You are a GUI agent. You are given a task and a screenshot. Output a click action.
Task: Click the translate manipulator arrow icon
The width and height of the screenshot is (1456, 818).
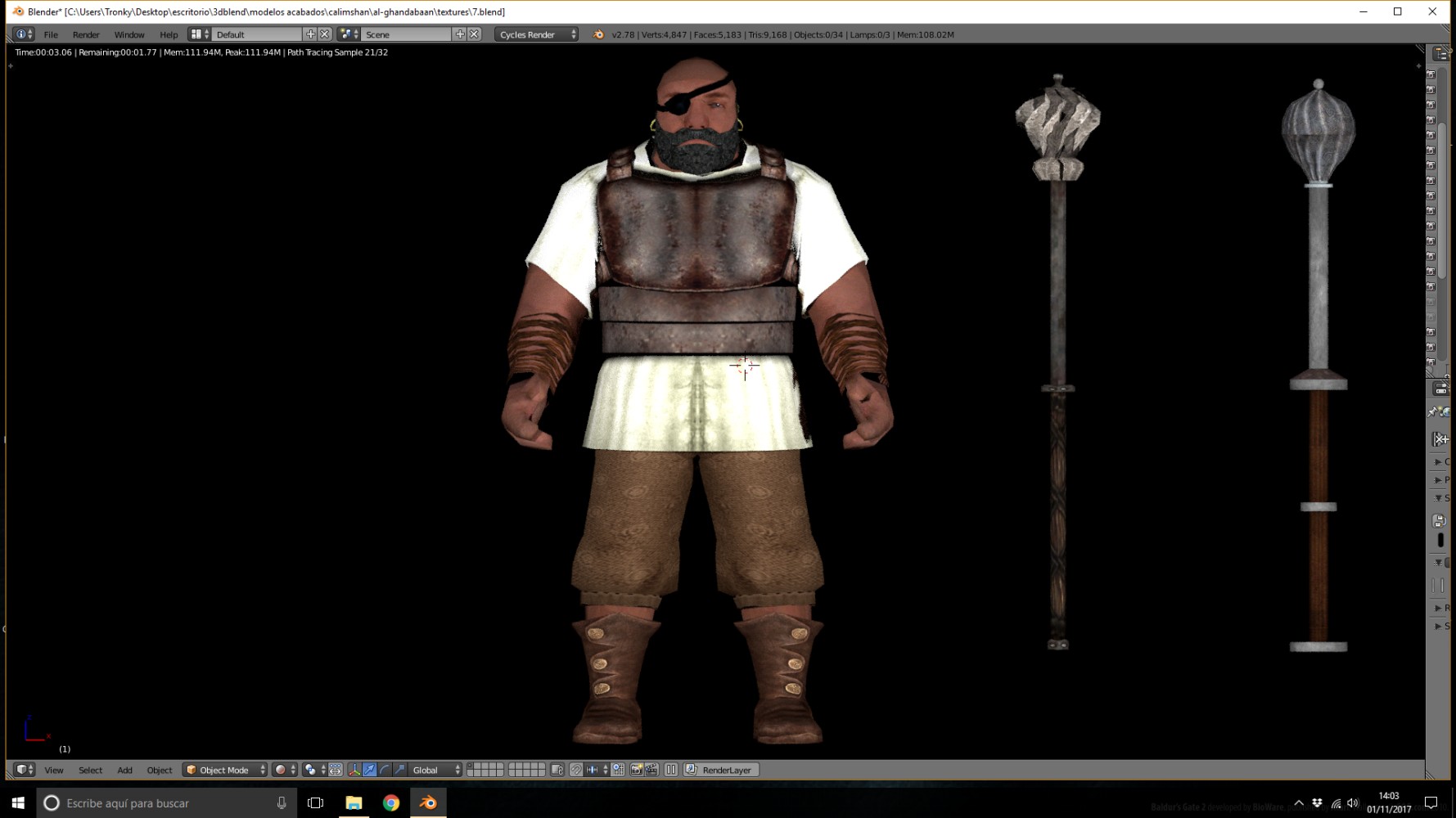[370, 770]
